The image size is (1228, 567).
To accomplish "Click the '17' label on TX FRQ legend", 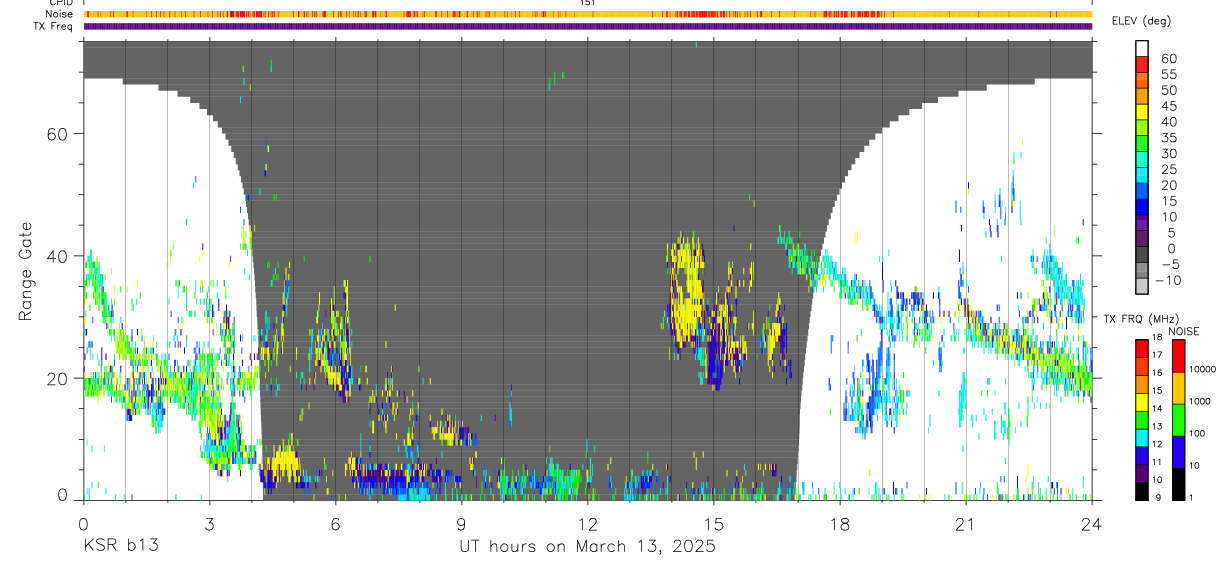I will [1155, 355].
